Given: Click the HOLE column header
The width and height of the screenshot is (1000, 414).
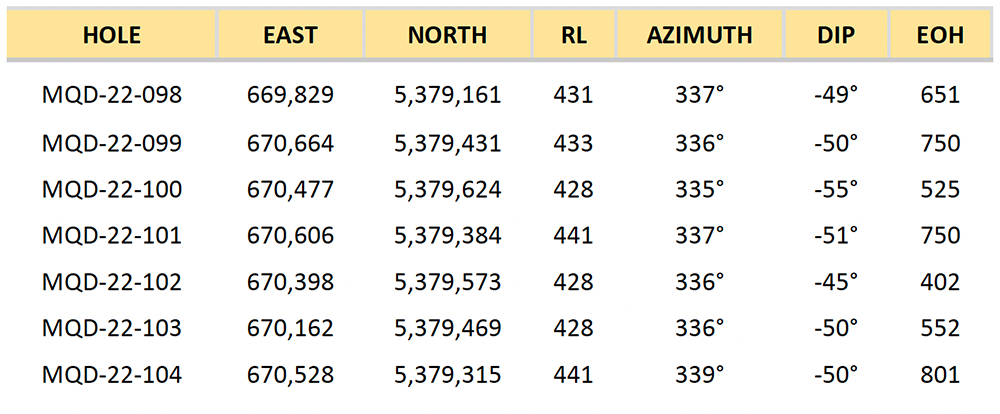Looking at the screenshot, I should (x=112, y=35).
